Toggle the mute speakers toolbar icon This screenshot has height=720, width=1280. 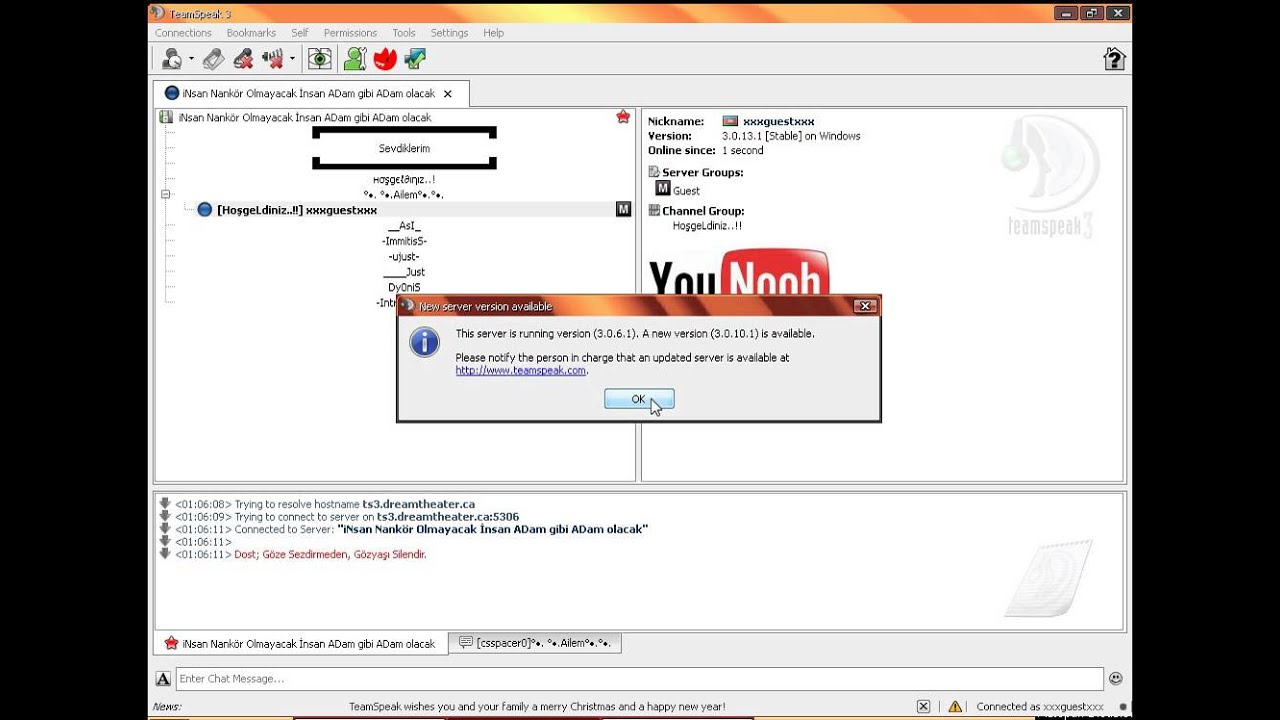point(273,59)
